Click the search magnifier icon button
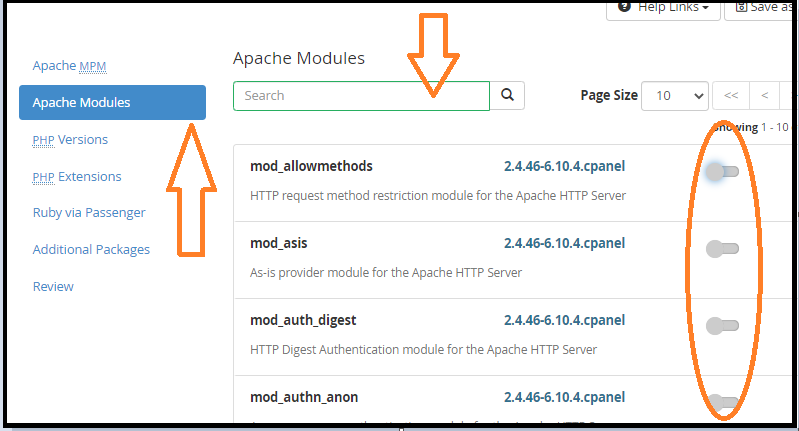Viewport: 799px width, 431px height. [x=507, y=95]
